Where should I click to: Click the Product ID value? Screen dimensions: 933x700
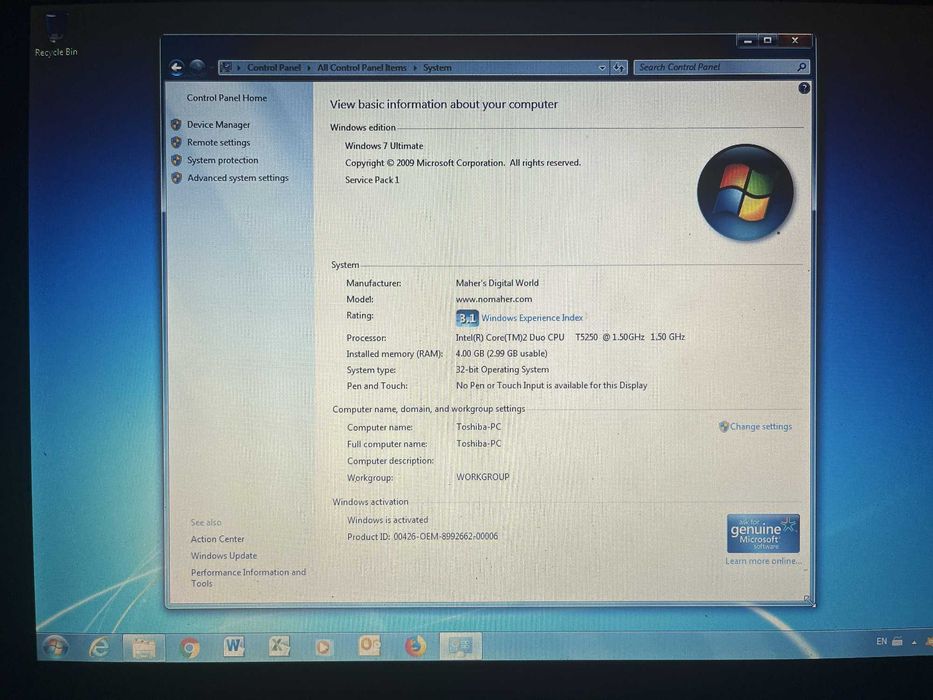(x=446, y=536)
